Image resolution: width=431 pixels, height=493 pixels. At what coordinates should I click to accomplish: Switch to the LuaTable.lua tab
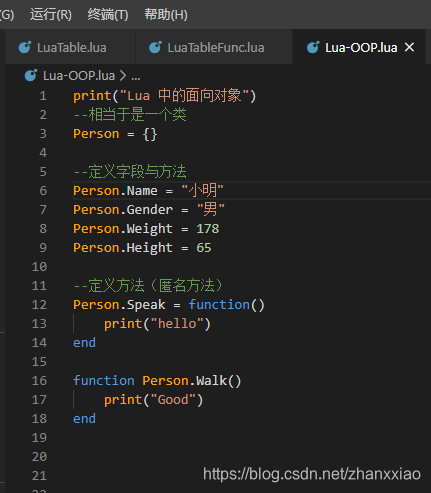click(x=70, y=47)
